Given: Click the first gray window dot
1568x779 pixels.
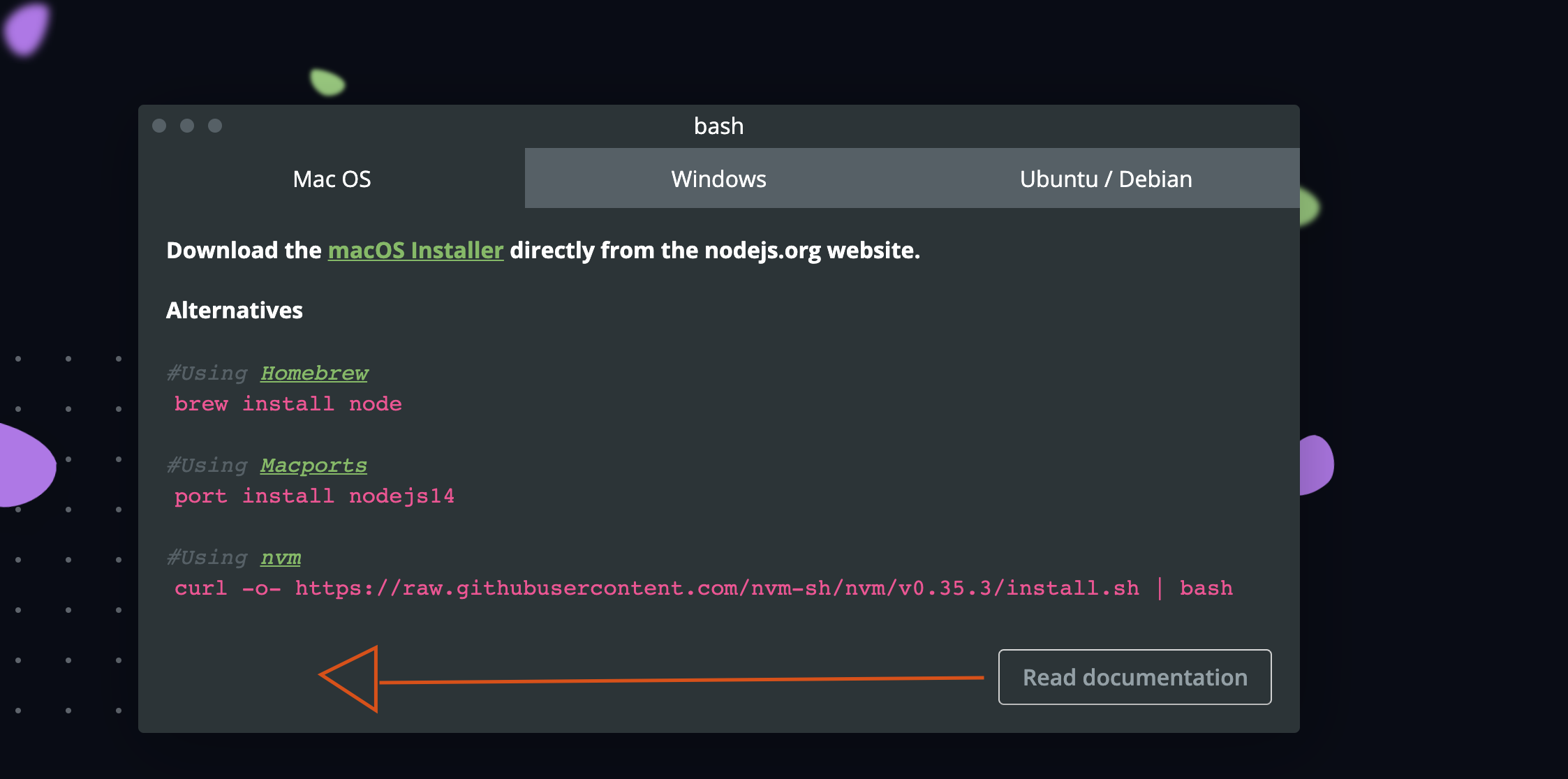Looking at the screenshot, I should (159, 126).
